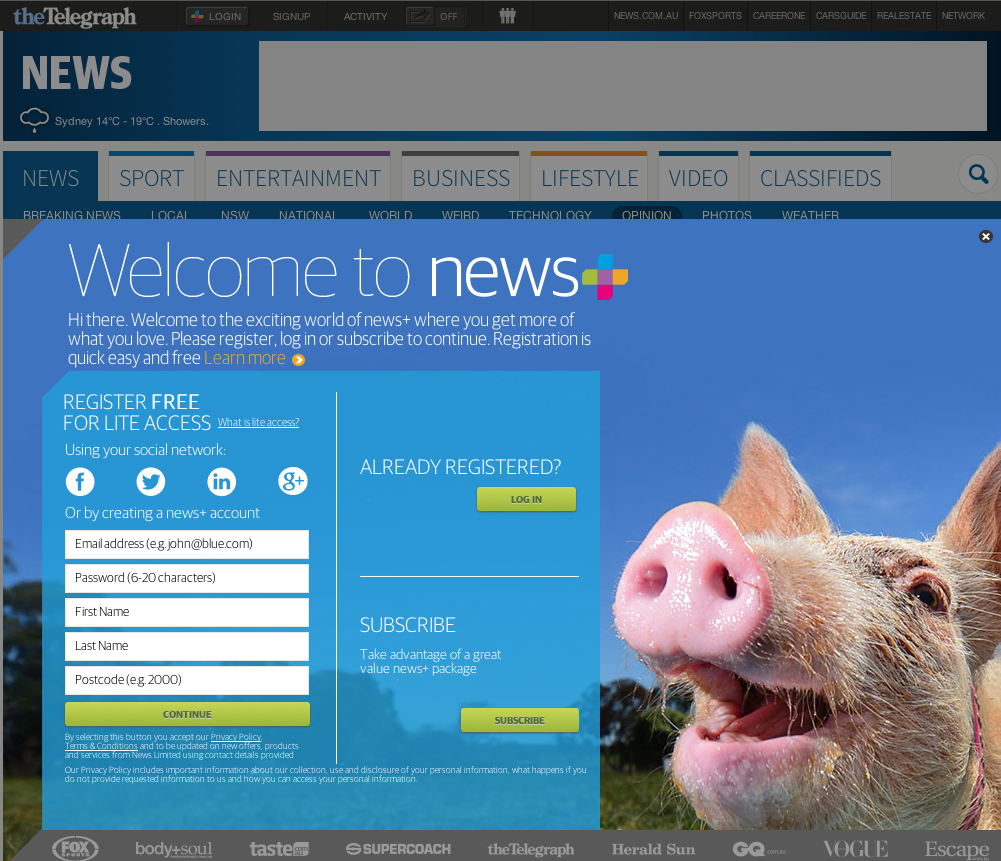
Task: Open the WEATHER sub-navigation item
Action: (810, 214)
